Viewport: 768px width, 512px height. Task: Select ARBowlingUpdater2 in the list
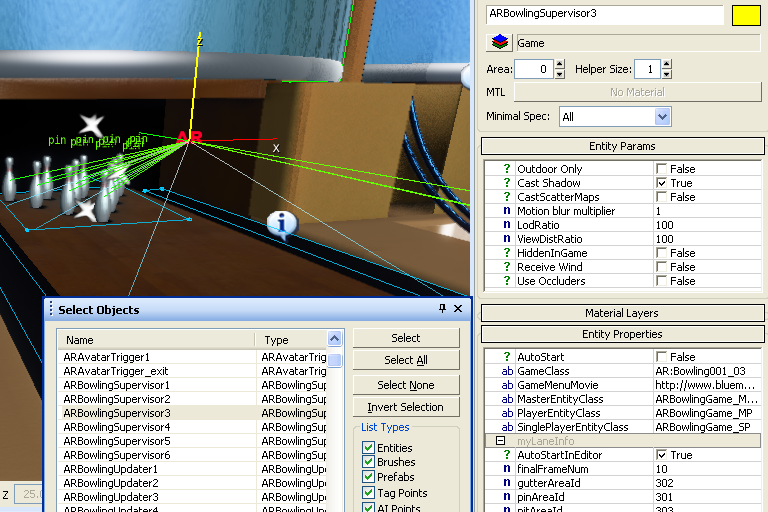pyautogui.click(x=192, y=483)
